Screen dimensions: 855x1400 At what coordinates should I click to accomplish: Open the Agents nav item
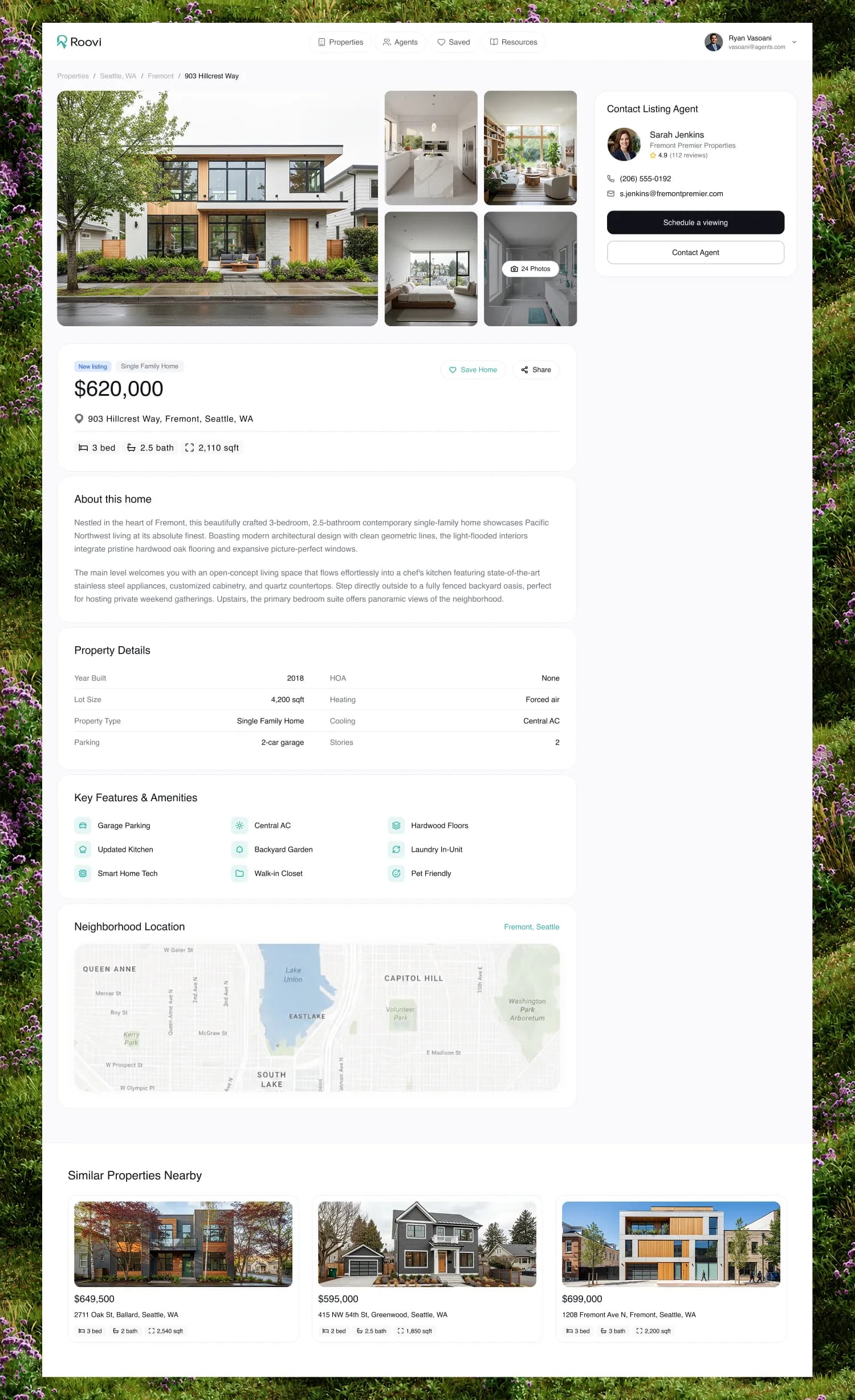tap(400, 42)
